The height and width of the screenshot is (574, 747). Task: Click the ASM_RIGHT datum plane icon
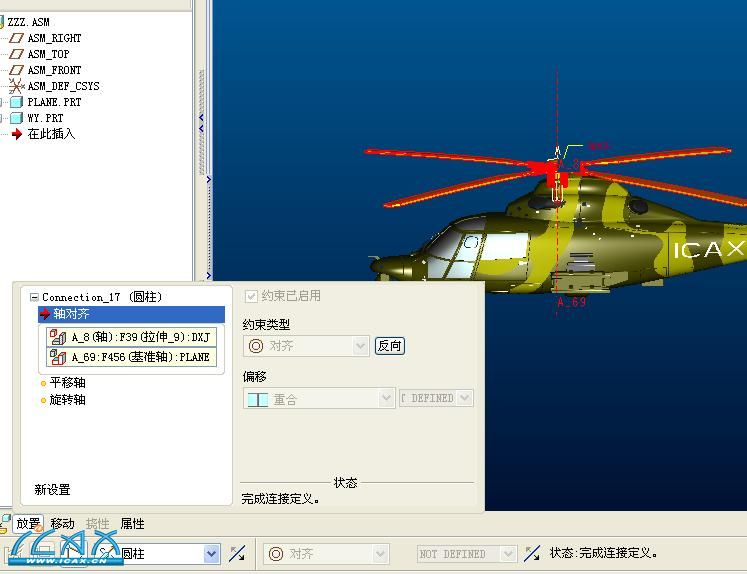(17, 38)
